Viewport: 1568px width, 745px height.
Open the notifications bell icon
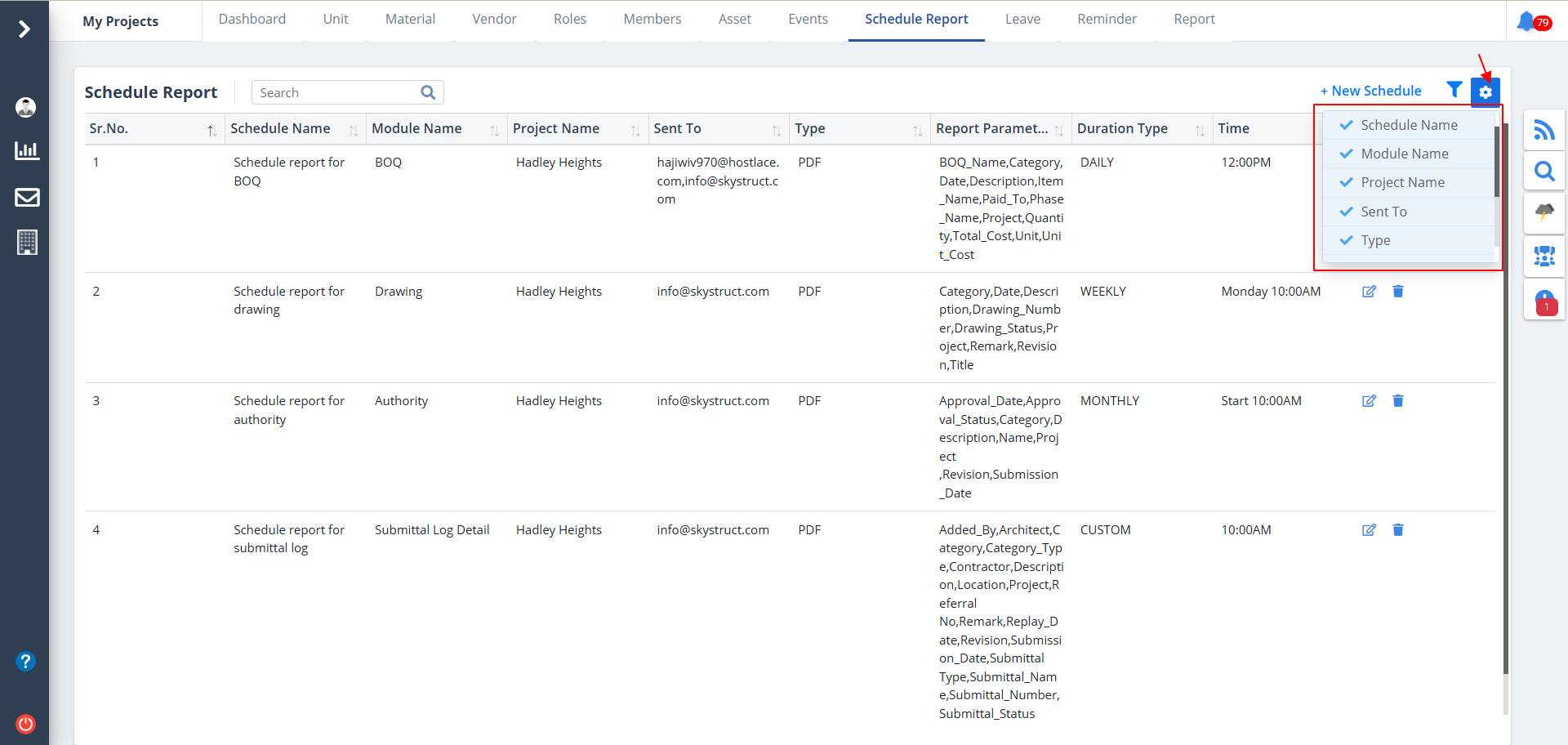1526,21
